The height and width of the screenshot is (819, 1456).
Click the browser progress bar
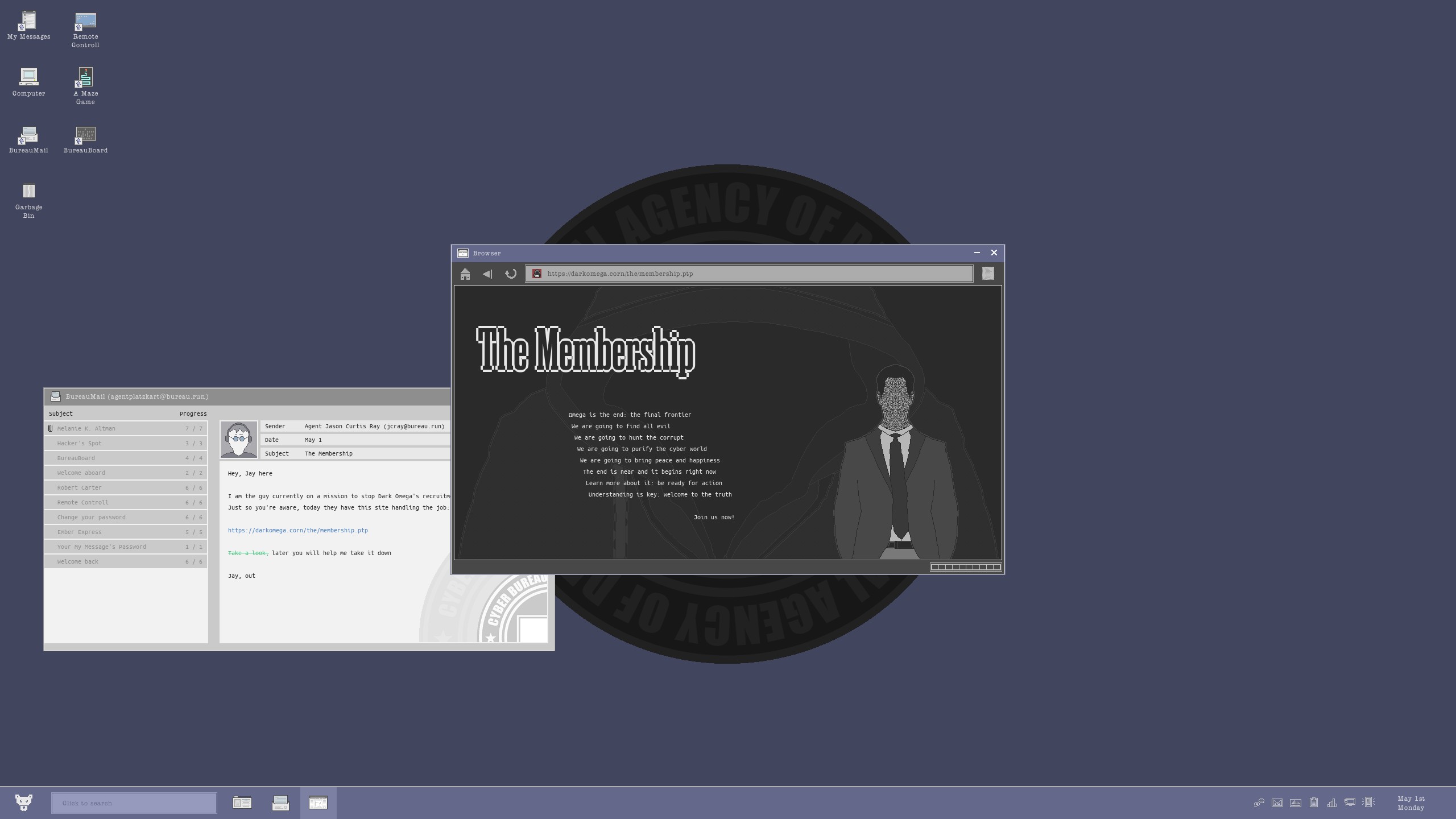point(965,567)
